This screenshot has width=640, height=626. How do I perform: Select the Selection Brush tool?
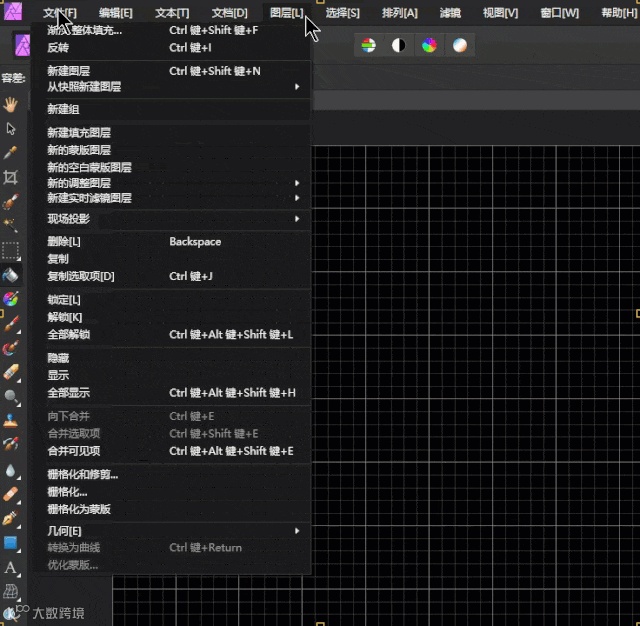pos(10,201)
